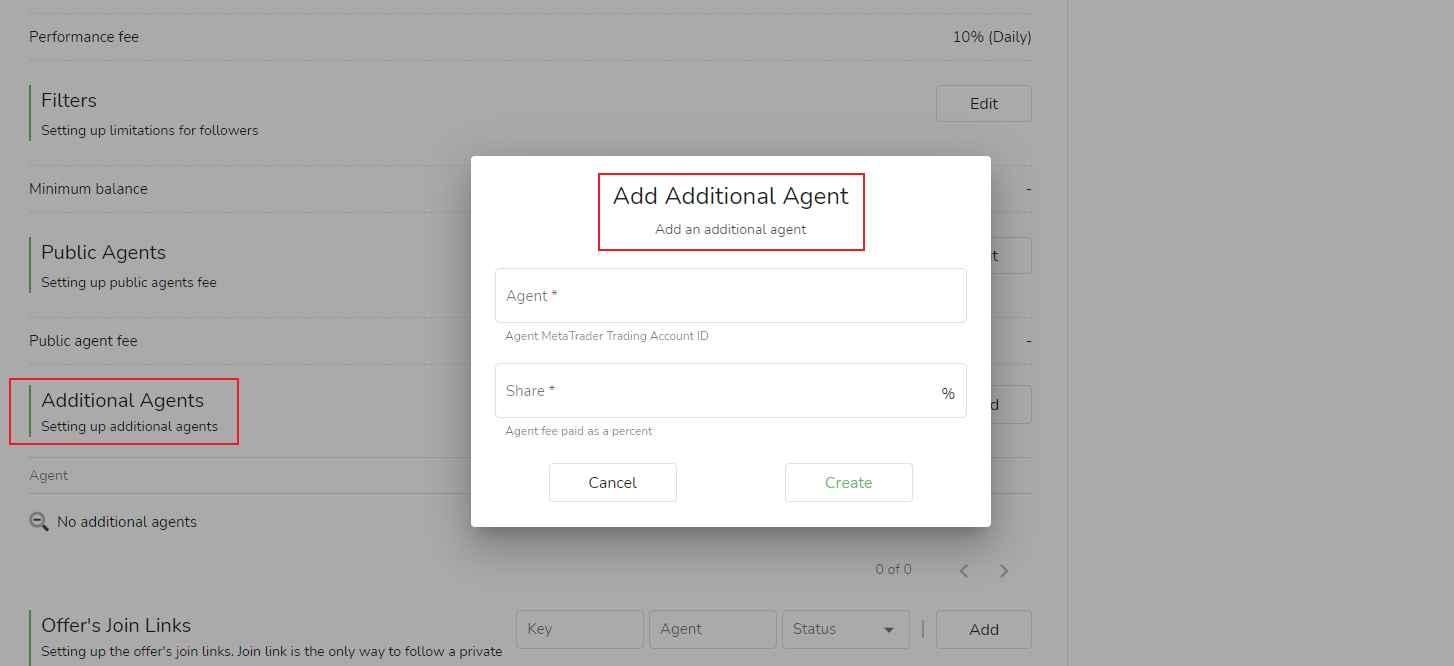Cancel the Add Additional Agent dialog
1454x666 pixels.
tap(612, 482)
